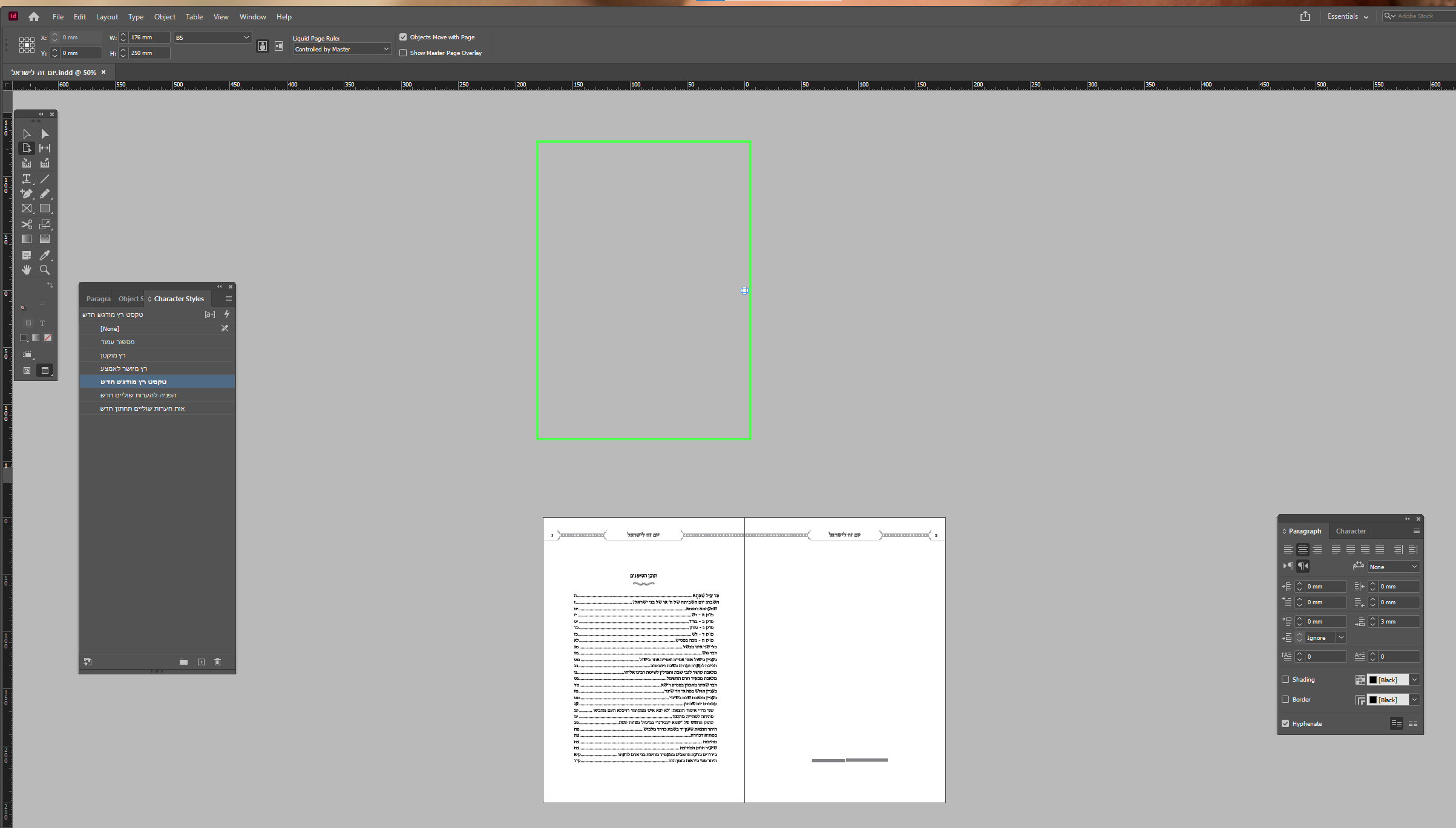Screen dimensions: 1456x828
Task: Pick the Gap tool
Action: point(45,148)
